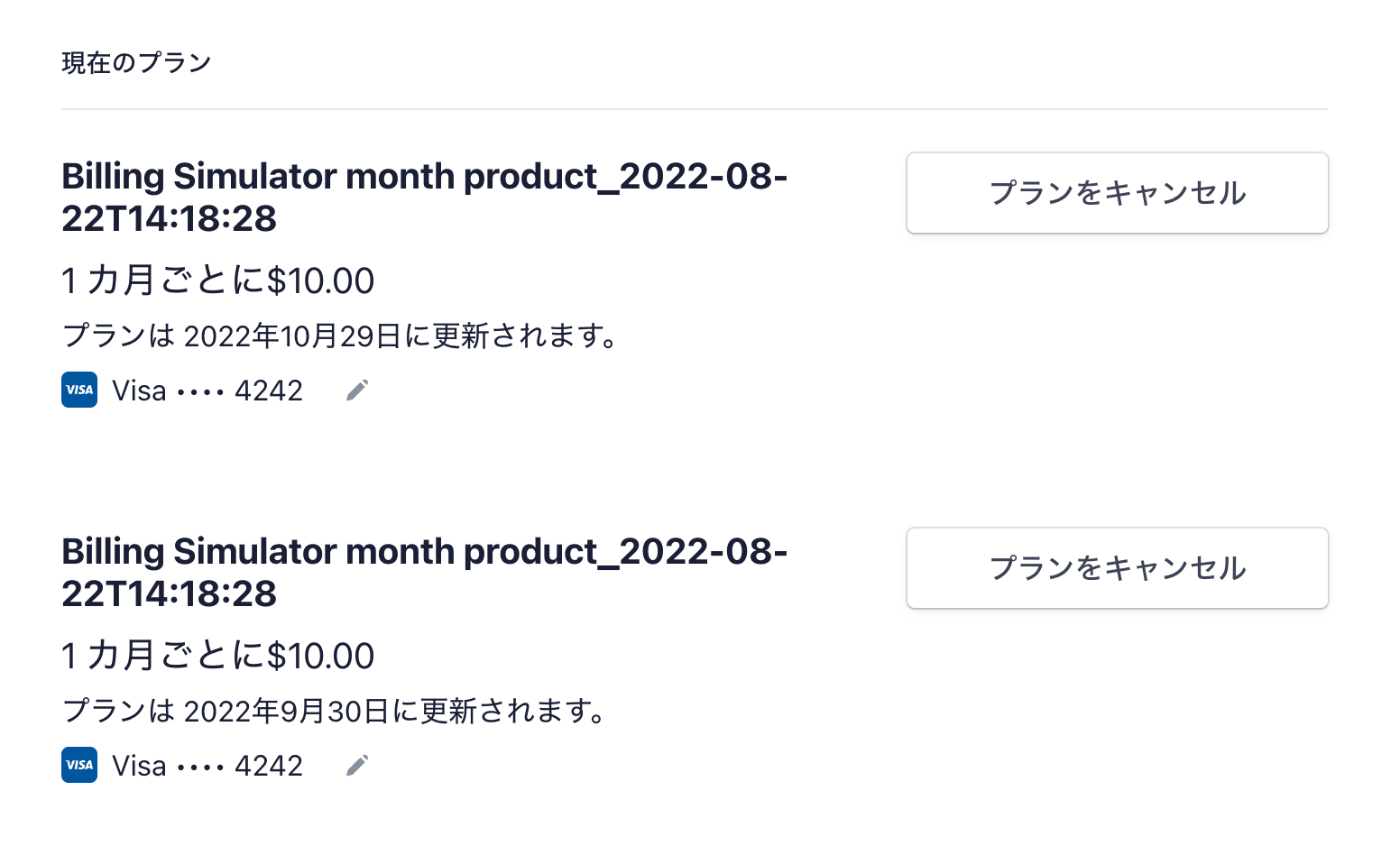Click the $10.00 amount on the September 30 plan

pos(321,657)
